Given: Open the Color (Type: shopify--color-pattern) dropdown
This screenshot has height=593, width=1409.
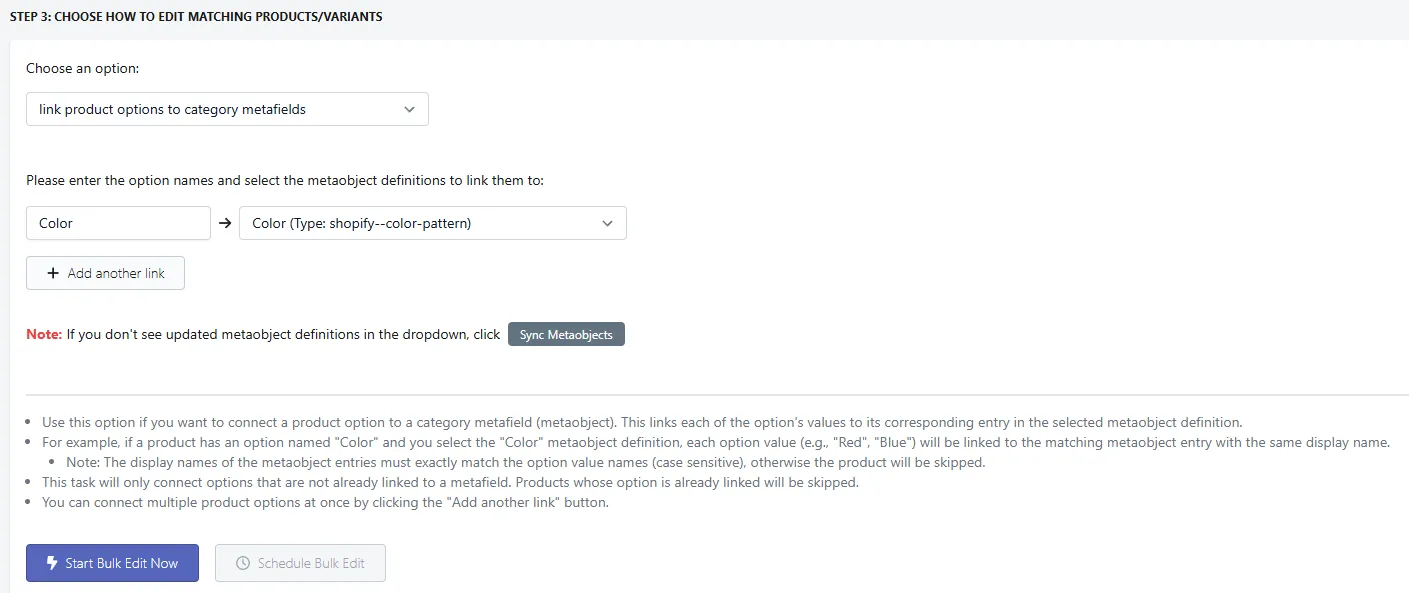Looking at the screenshot, I should 433,223.
